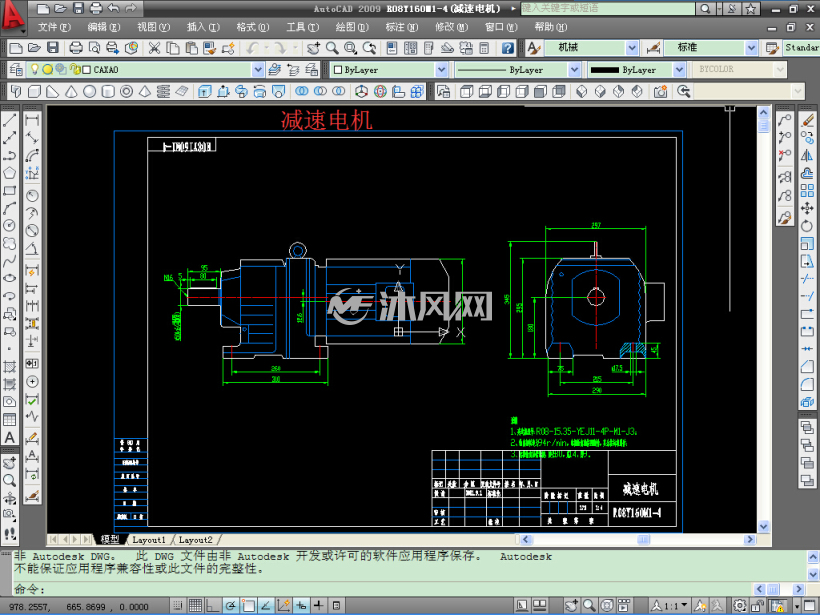Insert a Table with the table tool
This screenshot has height=615, width=820.
point(9,419)
